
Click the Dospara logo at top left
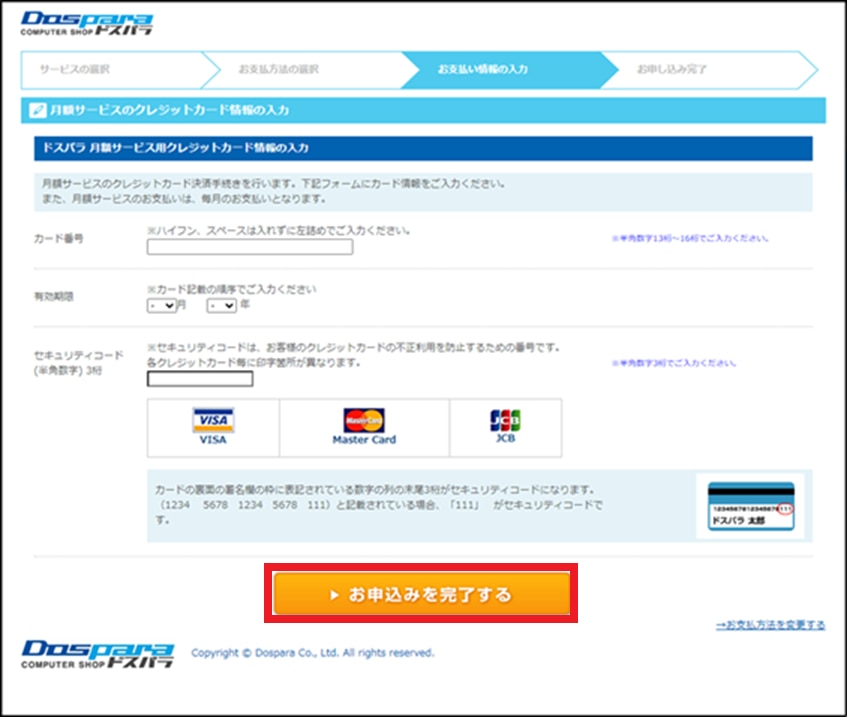pos(87,24)
